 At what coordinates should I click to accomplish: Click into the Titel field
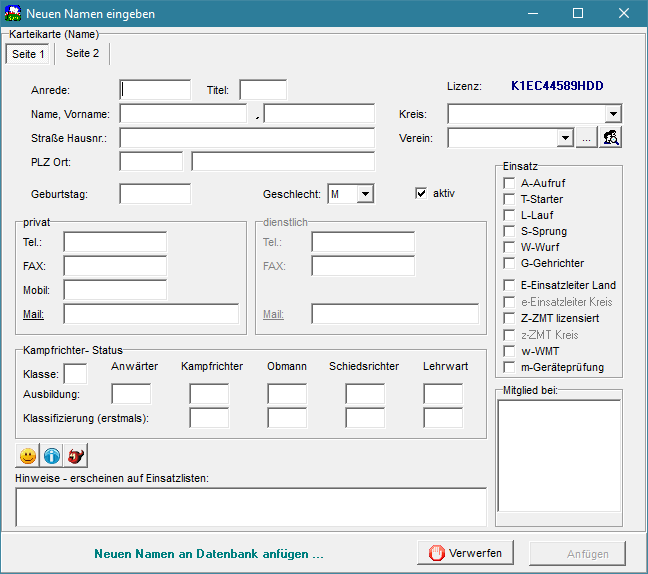(263, 90)
